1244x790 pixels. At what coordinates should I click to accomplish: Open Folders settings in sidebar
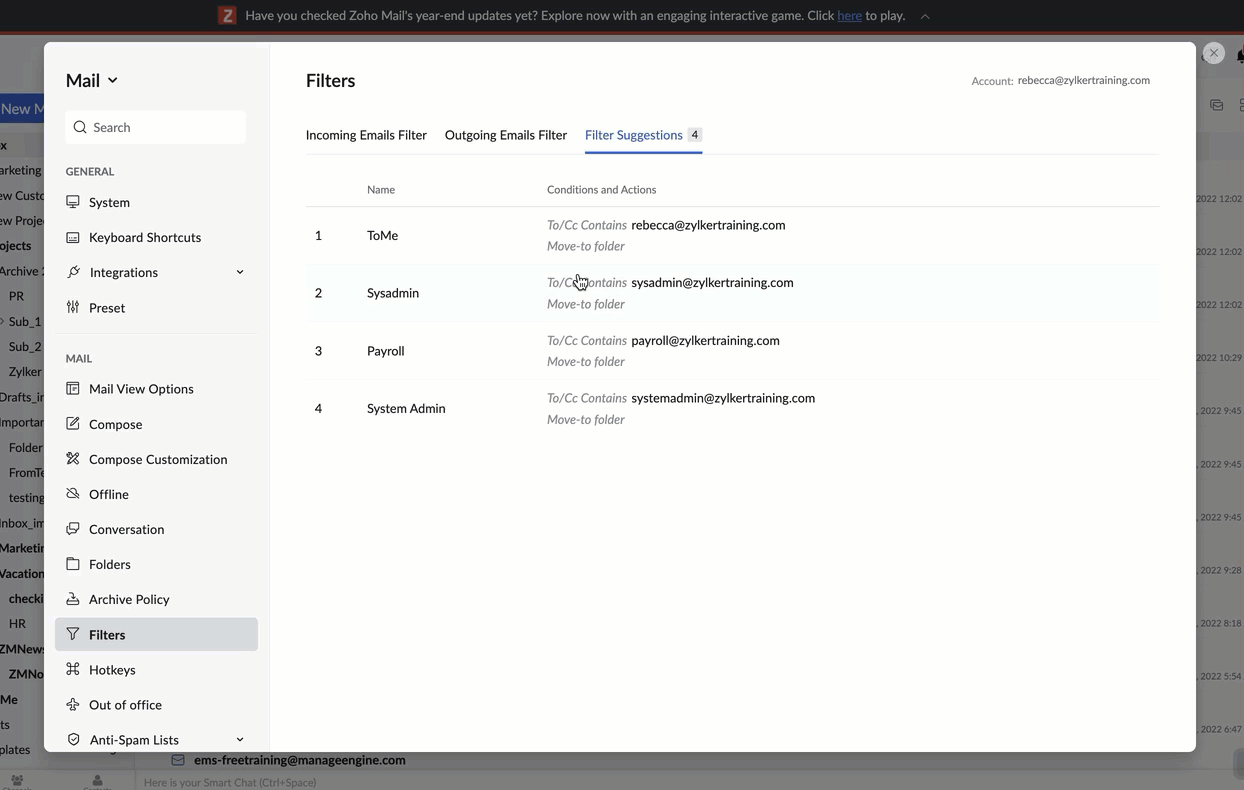click(109, 564)
